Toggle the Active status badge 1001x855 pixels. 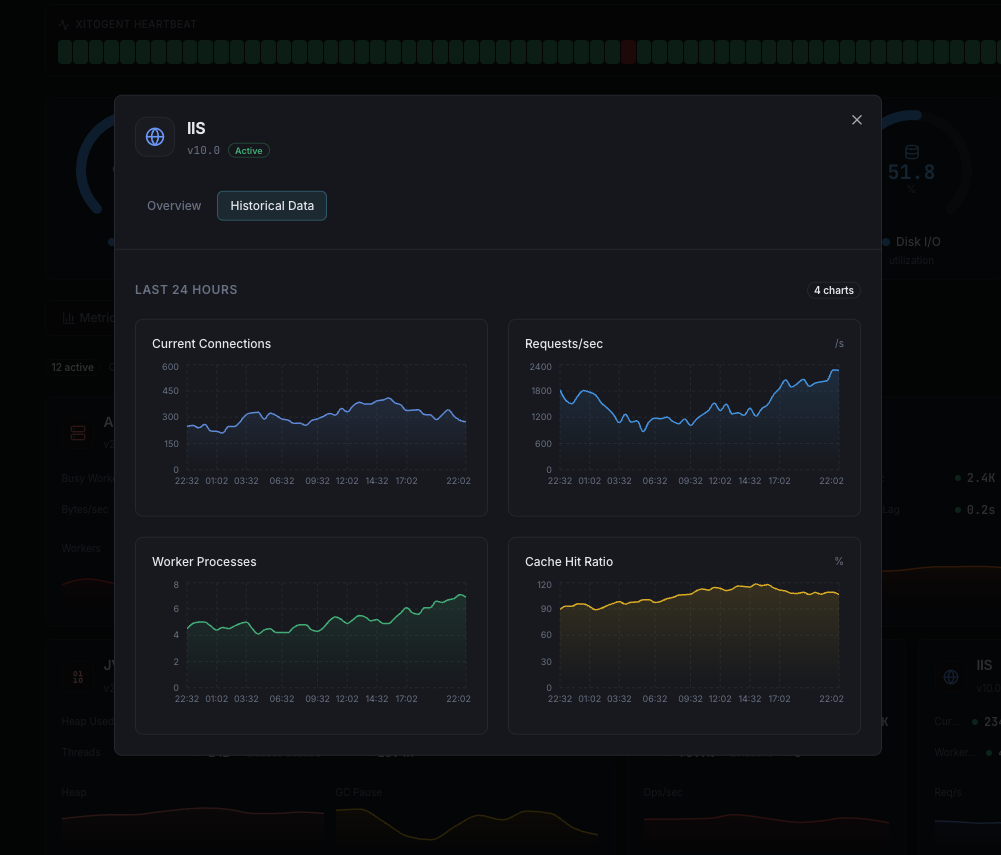click(248, 150)
